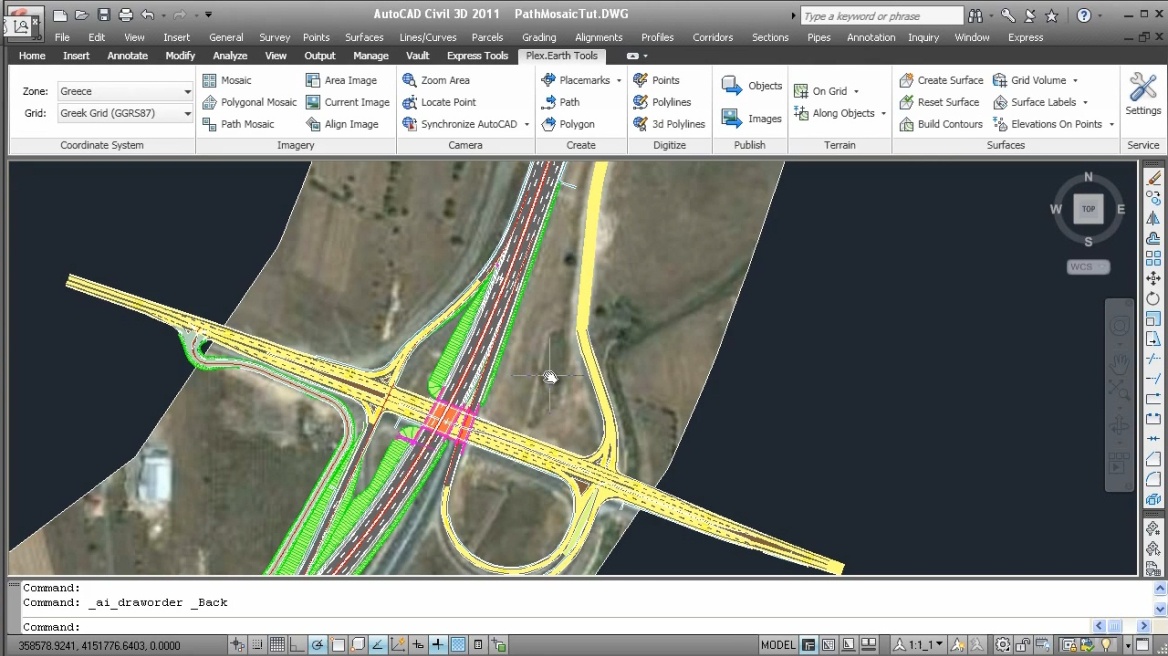Screen dimensions: 1168x656
Task: Expand the Placemarks dropdown arrow
Action: coord(619,80)
